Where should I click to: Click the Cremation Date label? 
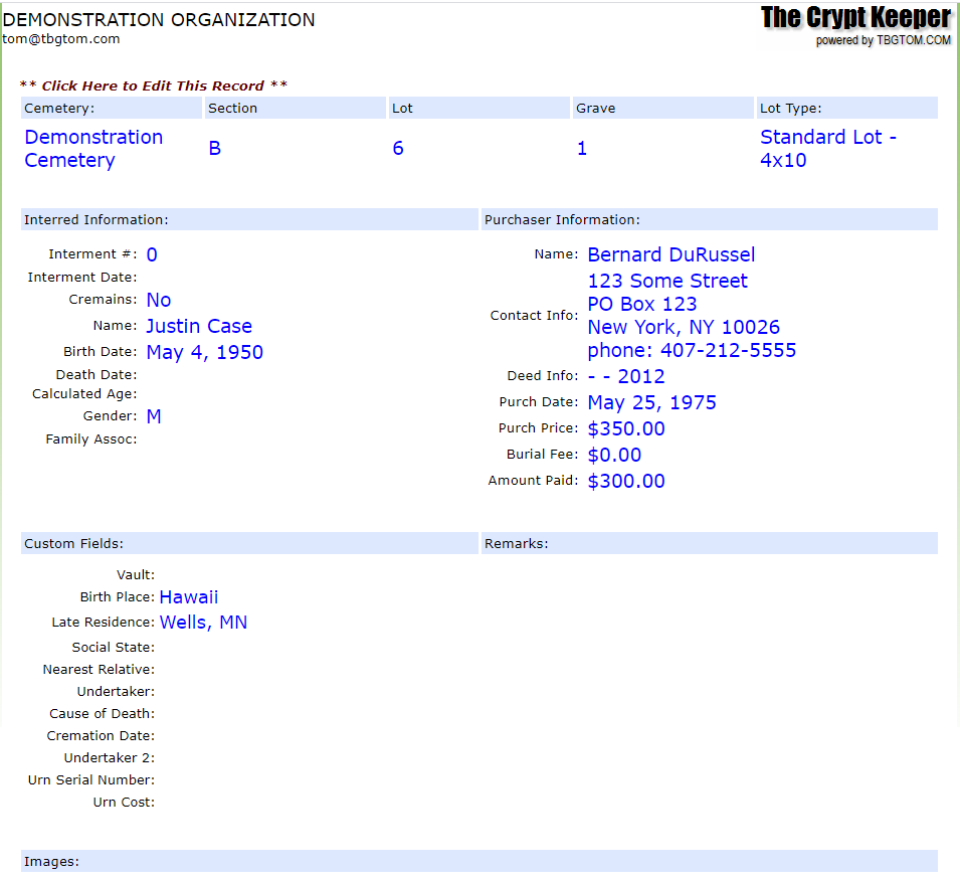pyautogui.click(x=101, y=735)
